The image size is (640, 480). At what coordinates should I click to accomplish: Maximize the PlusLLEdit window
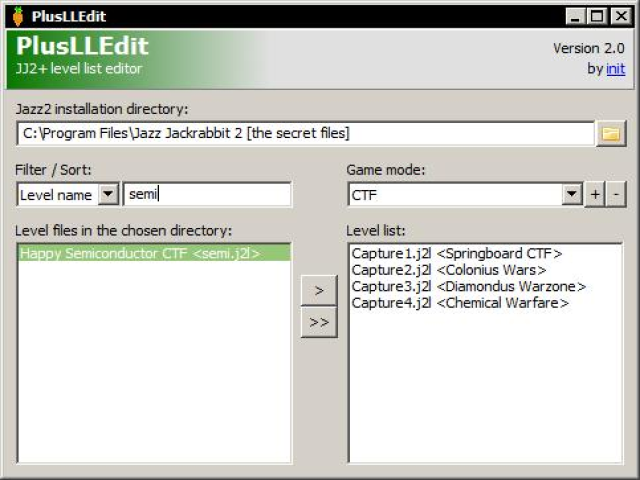tap(597, 17)
